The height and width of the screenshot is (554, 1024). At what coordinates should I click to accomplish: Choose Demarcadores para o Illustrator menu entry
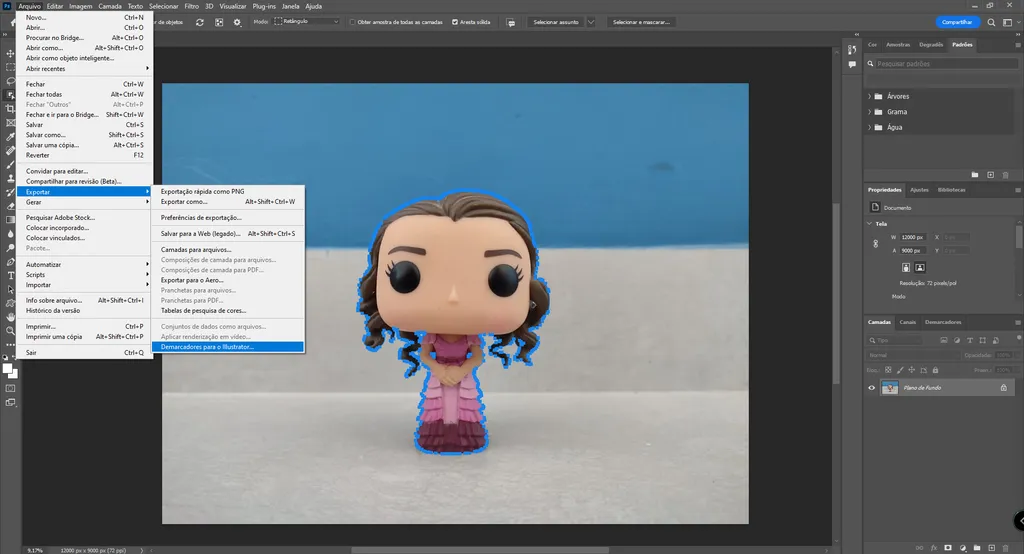coord(208,347)
